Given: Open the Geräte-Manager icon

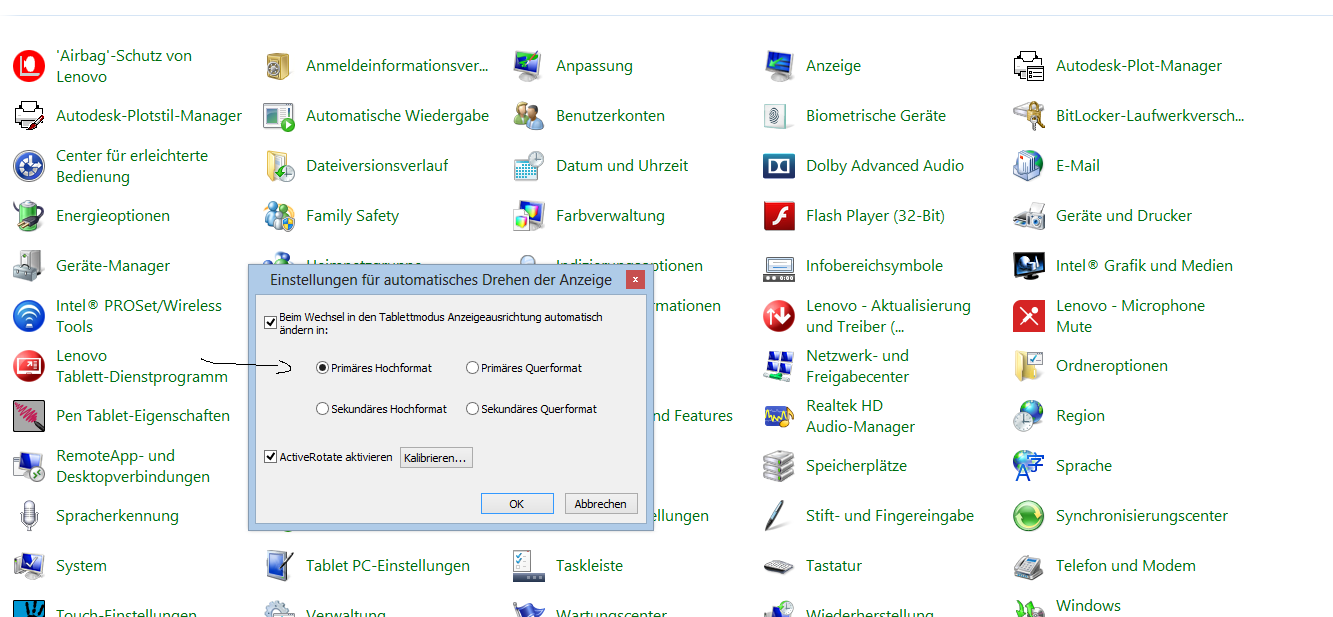Looking at the screenshot, I should [x=29, y=266].
